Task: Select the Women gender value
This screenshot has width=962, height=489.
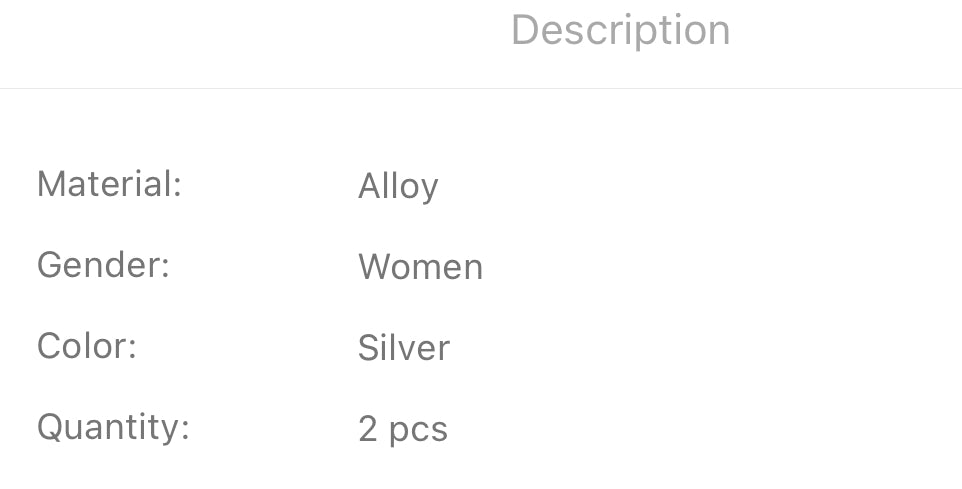Action: pos(420,267)
